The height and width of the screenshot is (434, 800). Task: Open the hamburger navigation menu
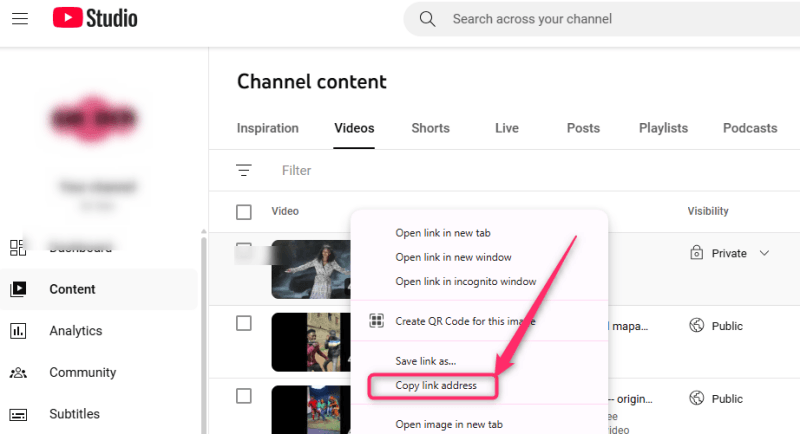(21, 19)
